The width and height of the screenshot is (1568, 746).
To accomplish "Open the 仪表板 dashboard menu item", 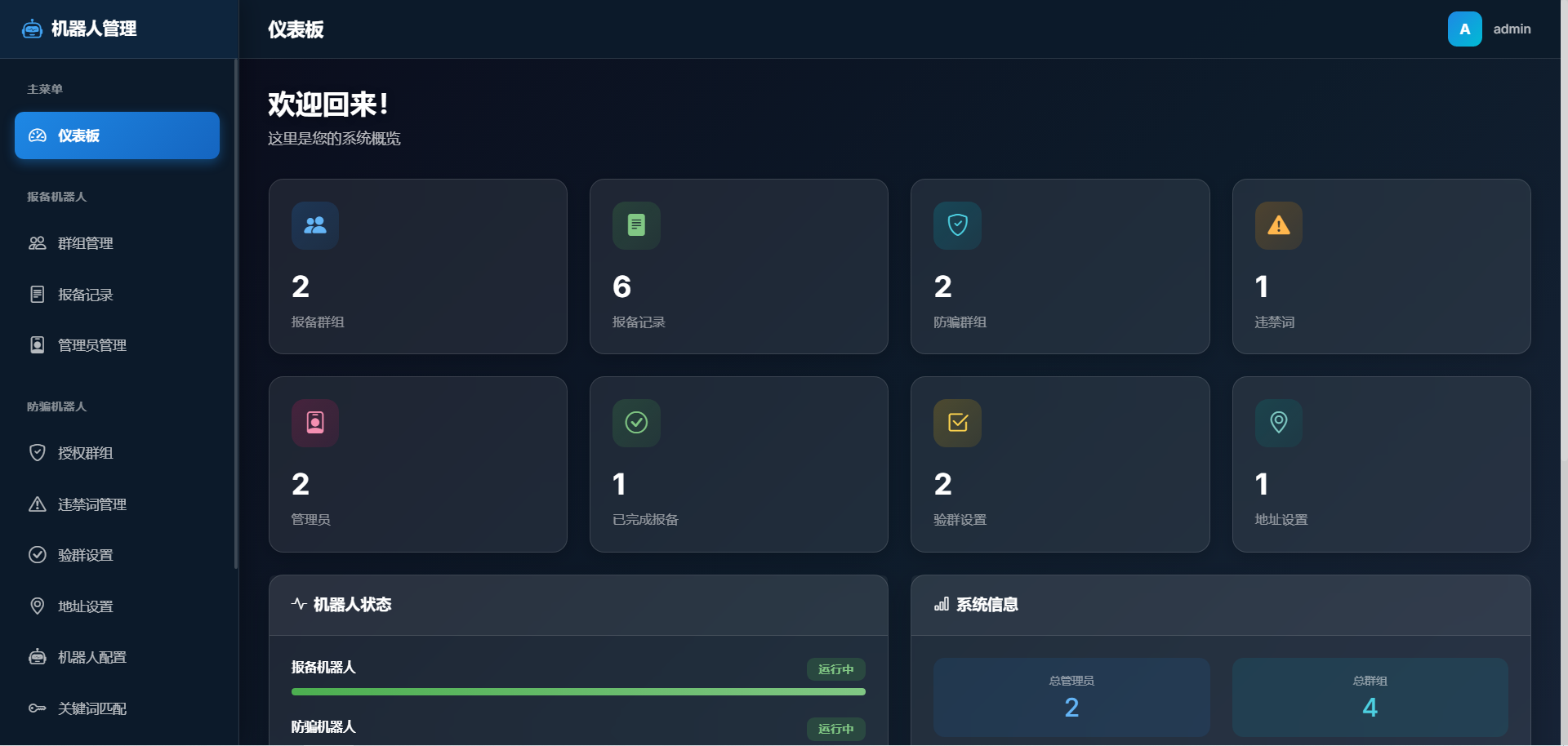I will [x=117, y=135].
